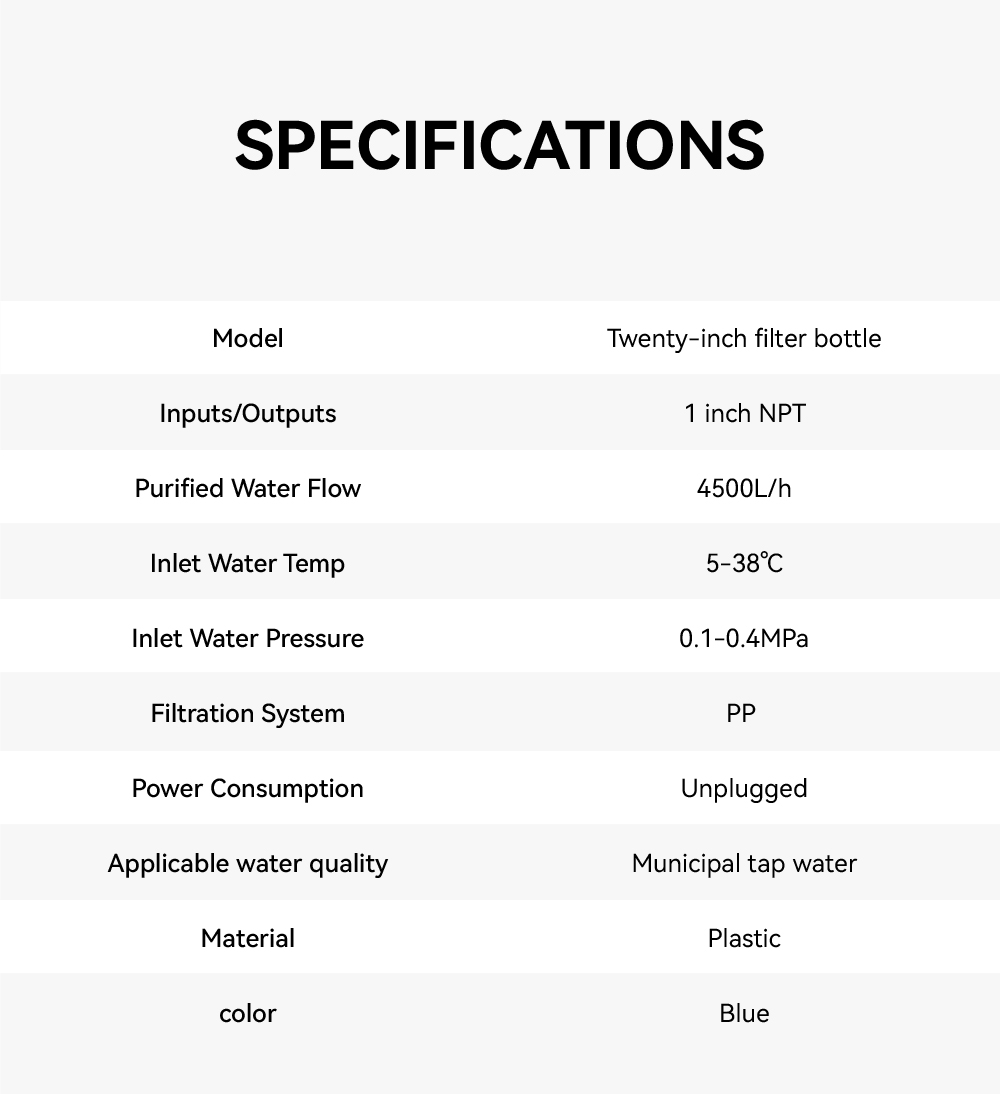1000x1094 pixels.
Task: Select the 0.1-0.4MPa pressure value
Action: point(744,638)
